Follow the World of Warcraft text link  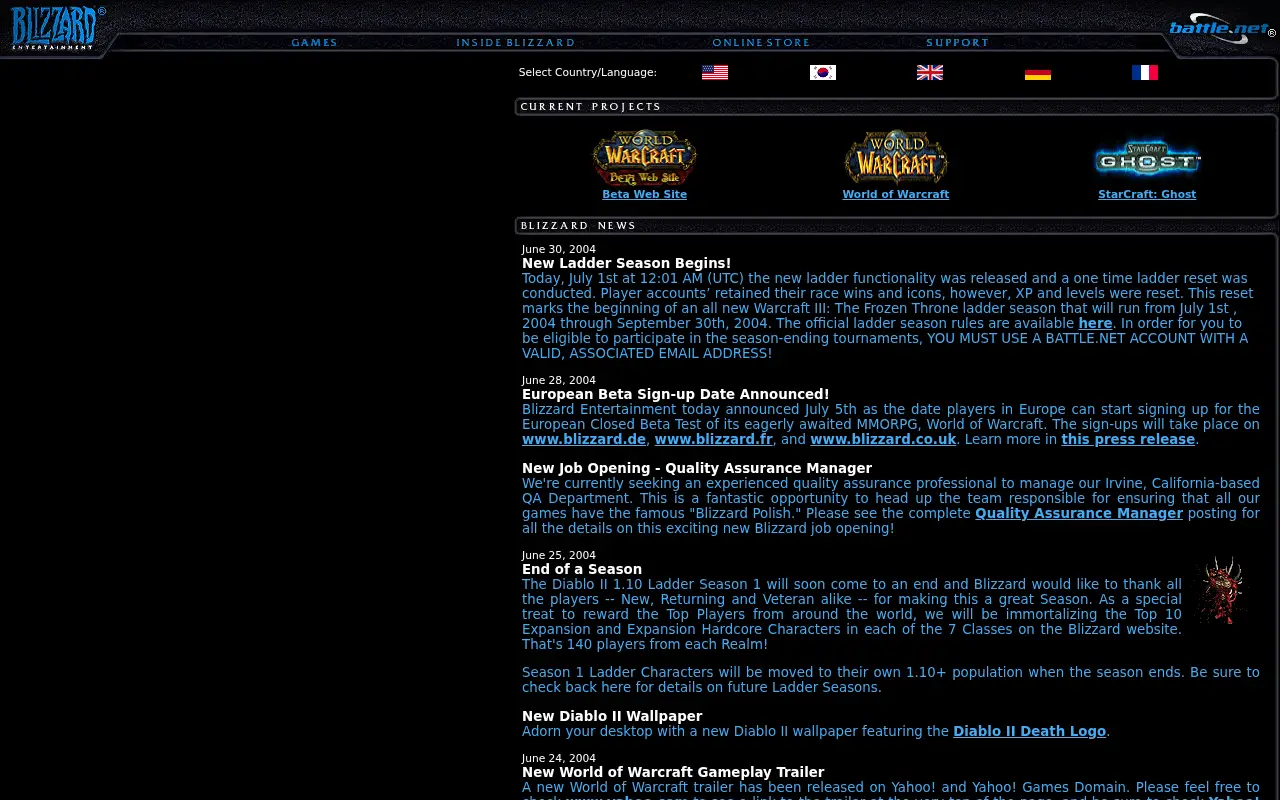click(896, 194)
